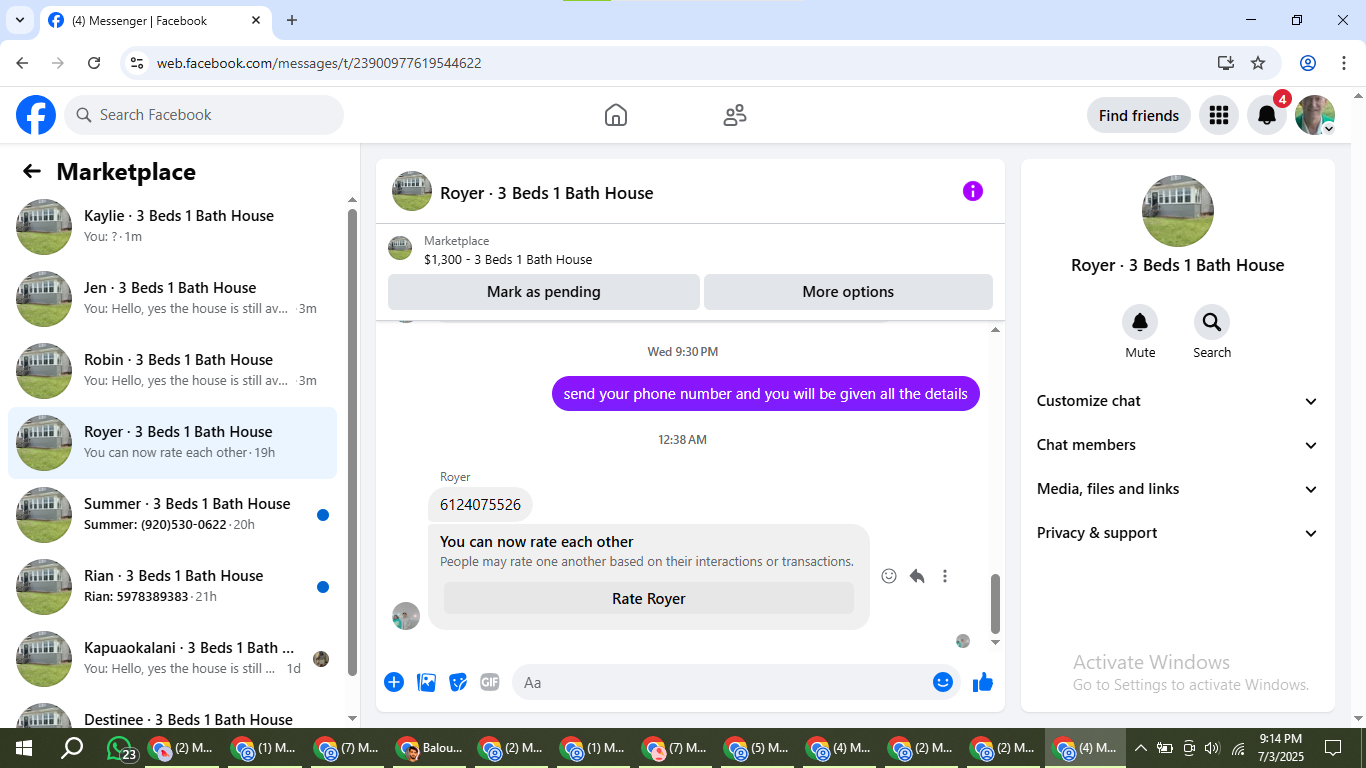Click the Rate Royer button
This screenshot has width=1366, height=768.
coord(649,599)
